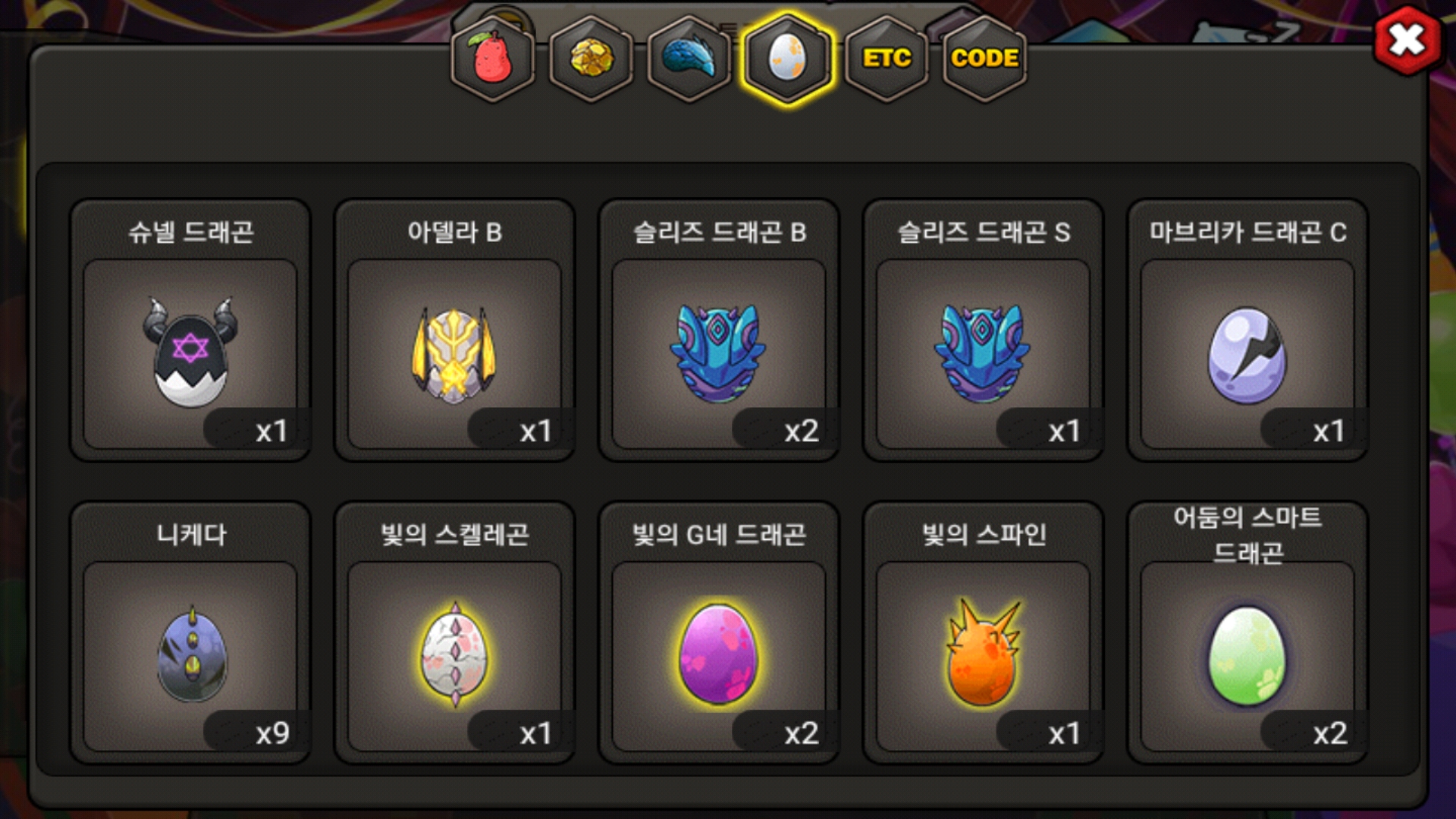Click the 아델라 B card title
Viewport: 1456px width, 819px height.
click(454, 232)
